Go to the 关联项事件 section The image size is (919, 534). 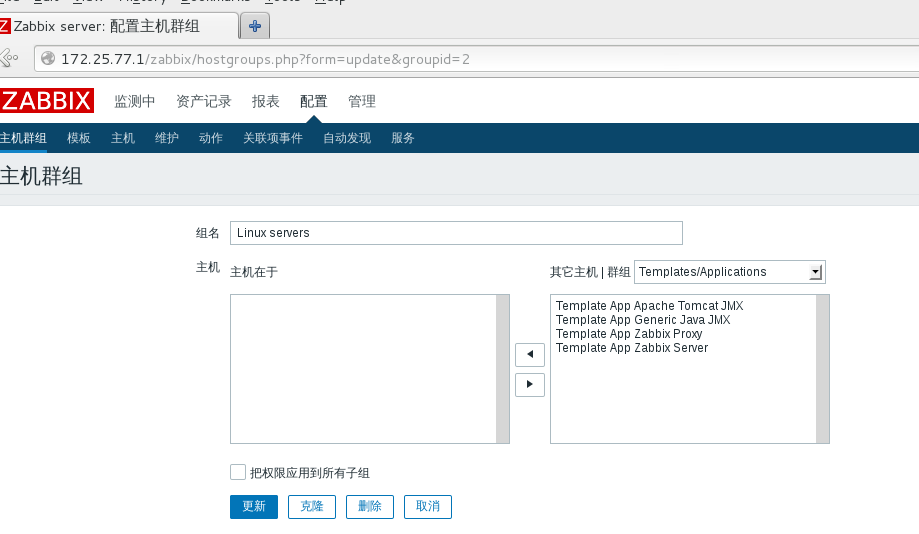[x=273, y=138]
